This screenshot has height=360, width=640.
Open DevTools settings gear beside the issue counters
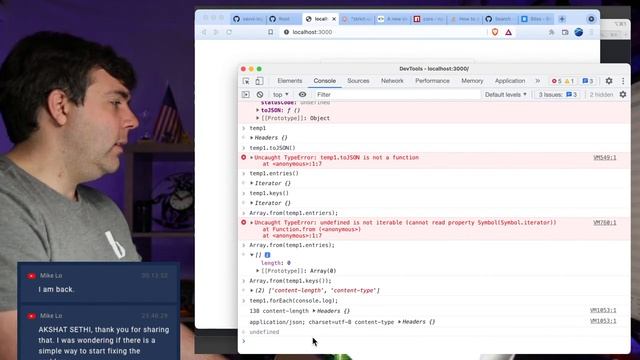(x=609, y=81)
